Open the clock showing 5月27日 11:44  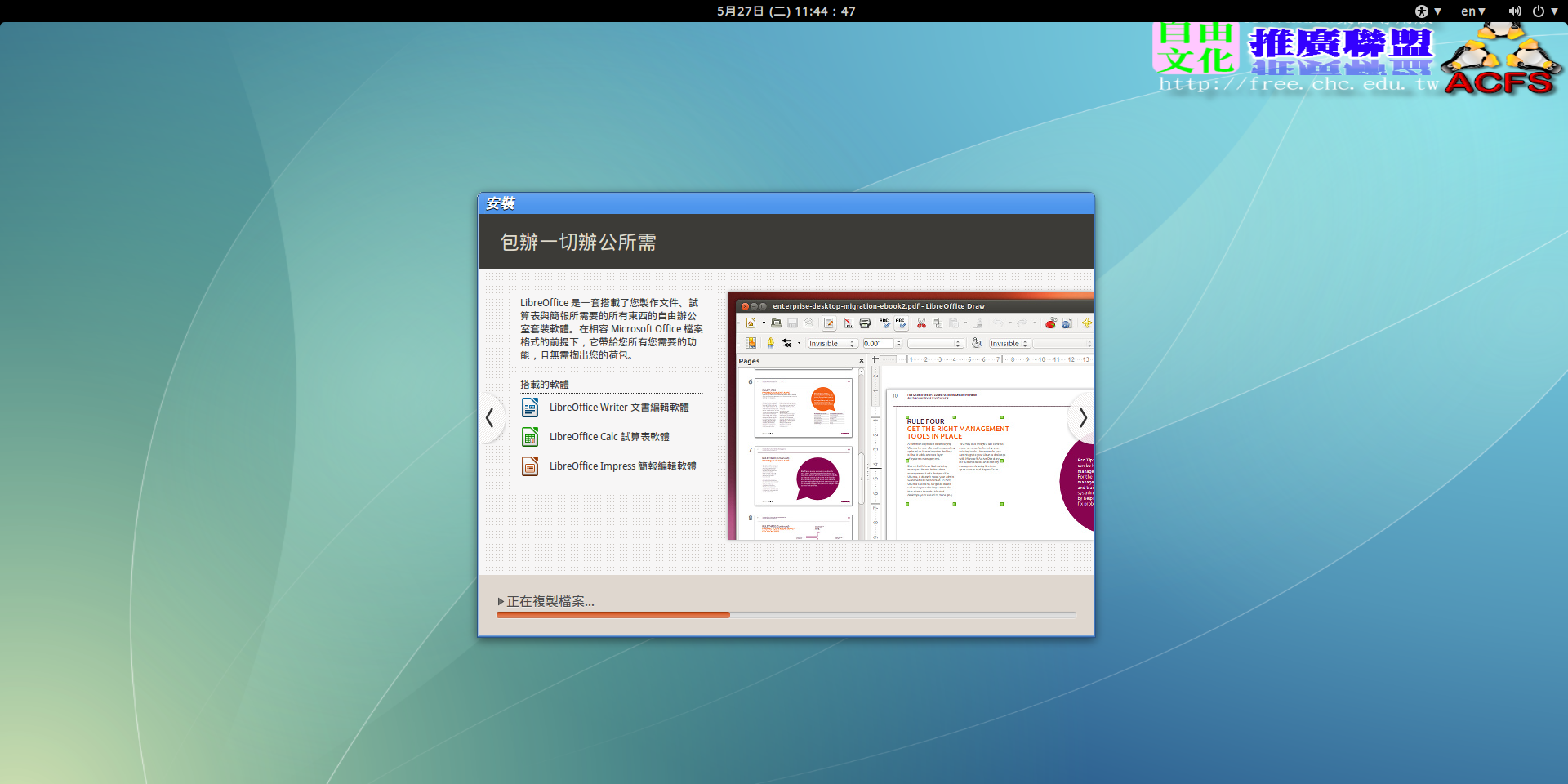(x=786, y=11)
